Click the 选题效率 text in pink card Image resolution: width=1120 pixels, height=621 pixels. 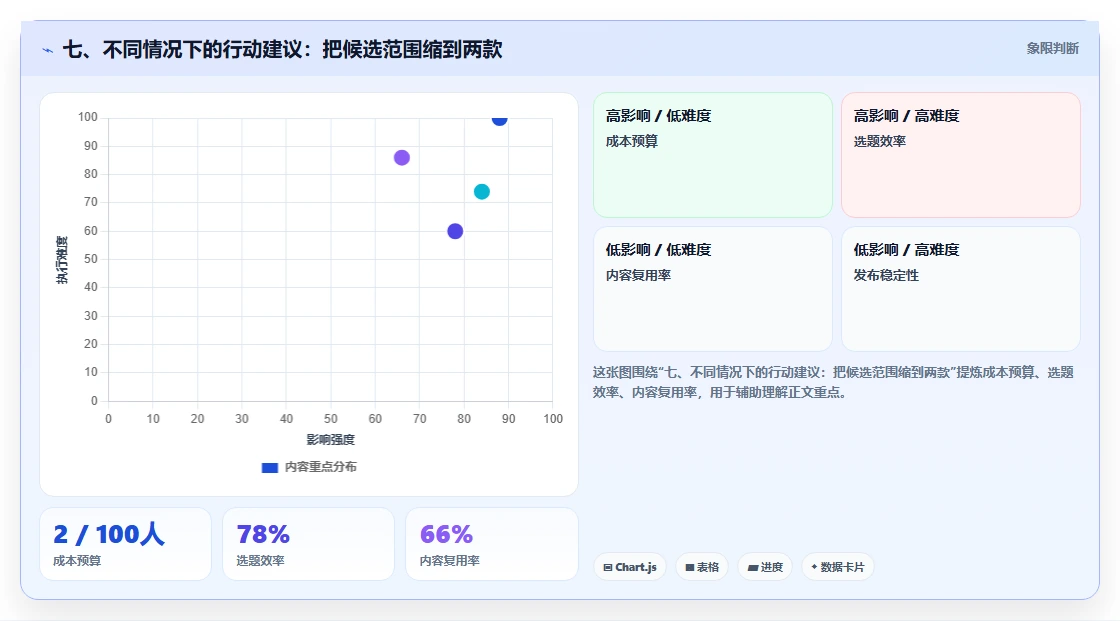coord(880,141)
